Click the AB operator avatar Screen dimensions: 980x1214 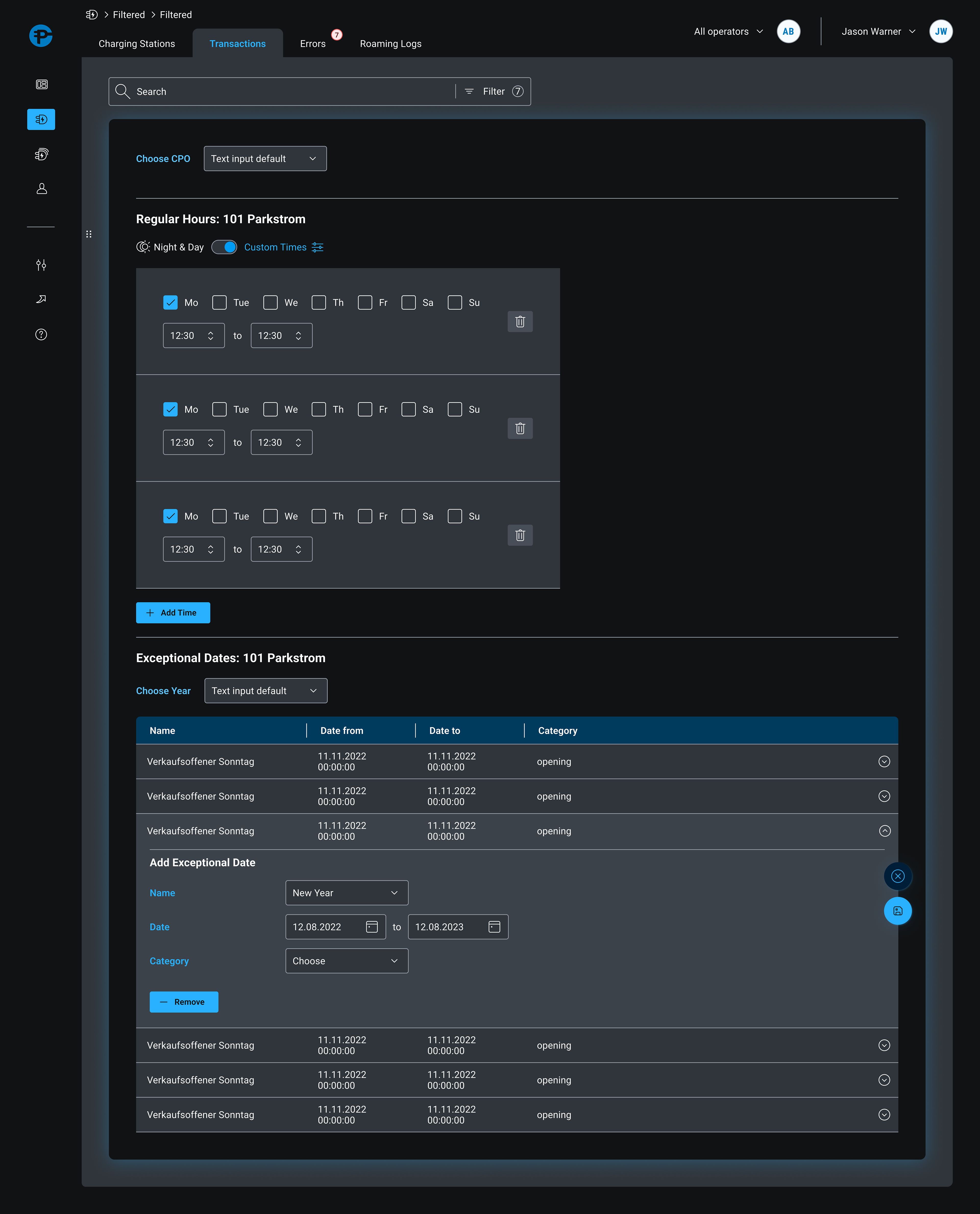pos(789,32)
